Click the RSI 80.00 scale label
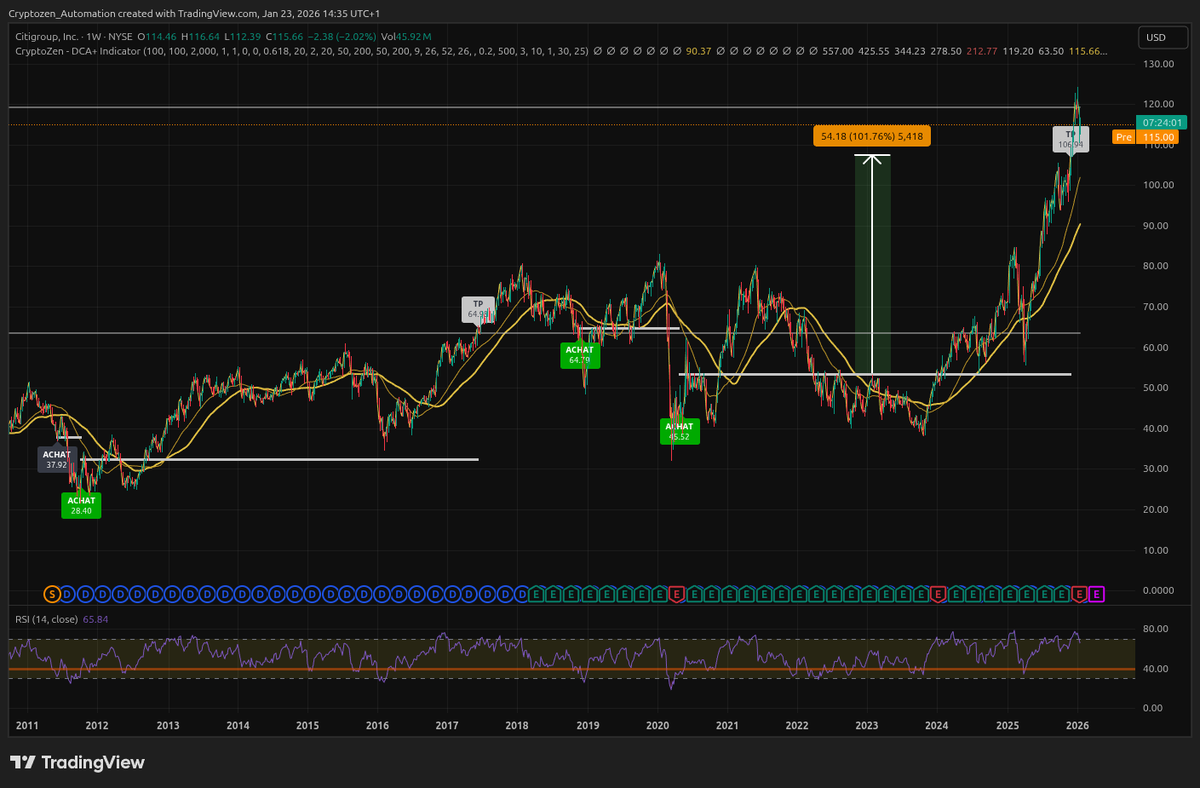The width and height of the screenshot is (1200, 788). (x=1158, y=629)
